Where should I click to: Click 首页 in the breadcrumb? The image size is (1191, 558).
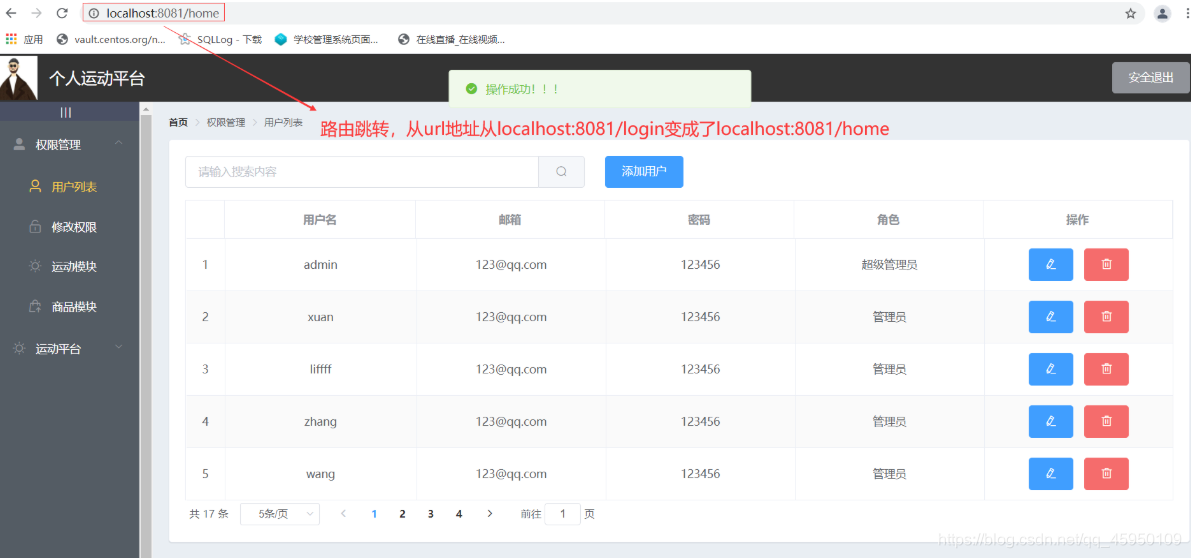pyautogui.click(x=178, y=122)
